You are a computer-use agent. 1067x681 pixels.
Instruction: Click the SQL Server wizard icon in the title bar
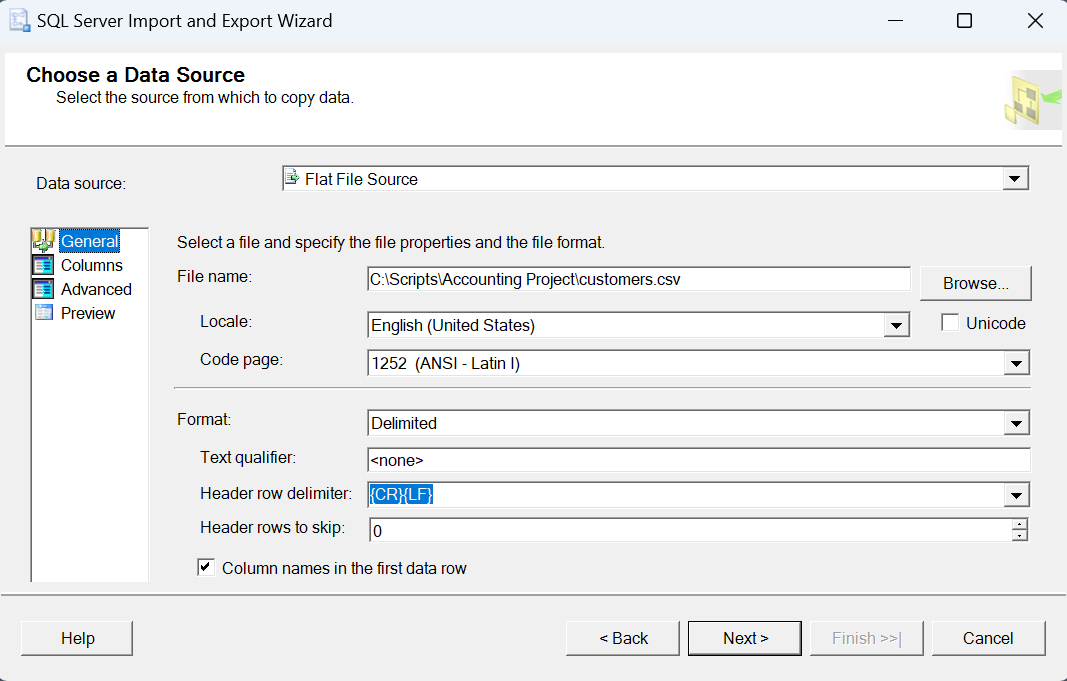coord(18,20)
